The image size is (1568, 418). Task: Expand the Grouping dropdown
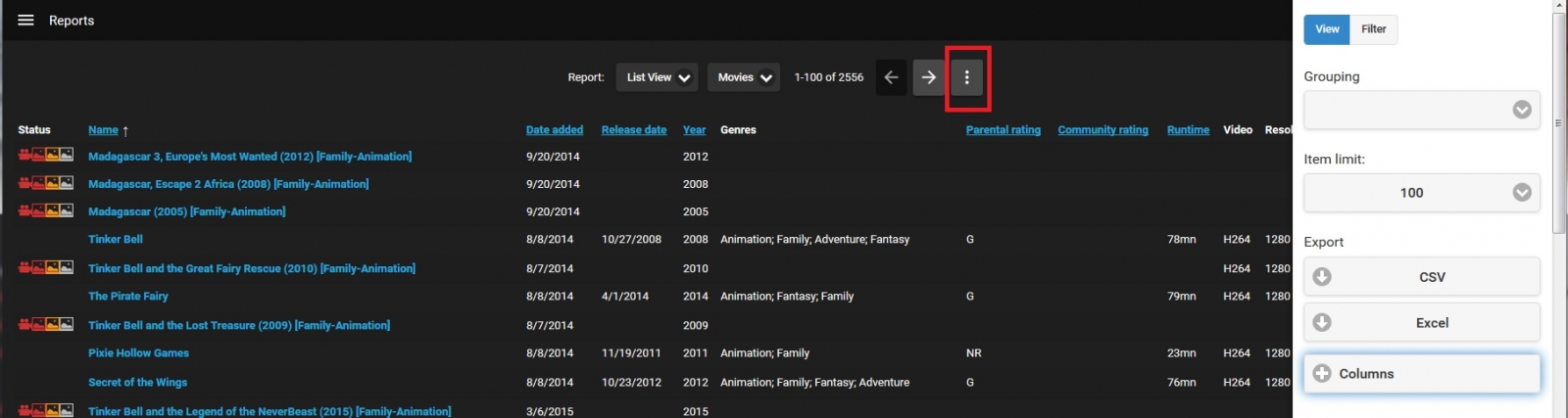pos(1421,110)
